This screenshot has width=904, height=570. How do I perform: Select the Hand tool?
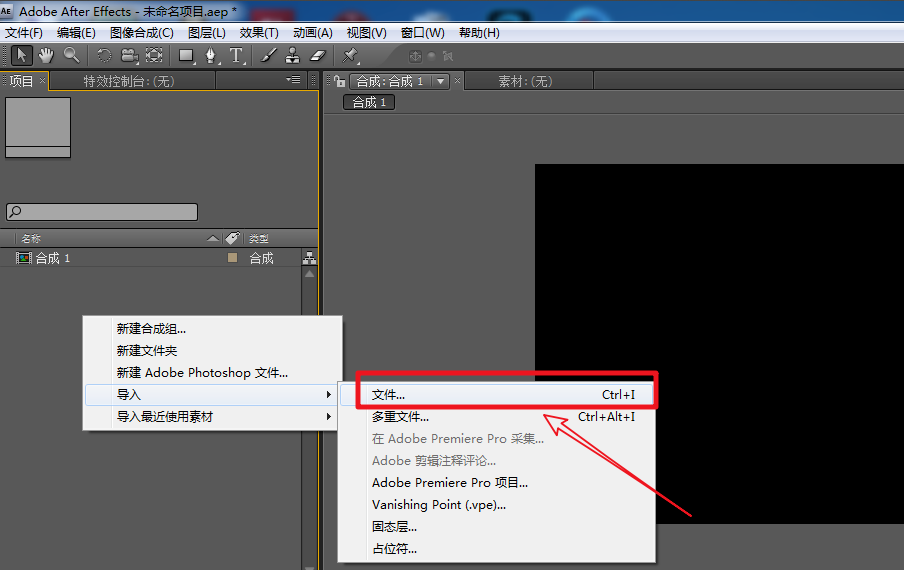[x=46, y=56]
